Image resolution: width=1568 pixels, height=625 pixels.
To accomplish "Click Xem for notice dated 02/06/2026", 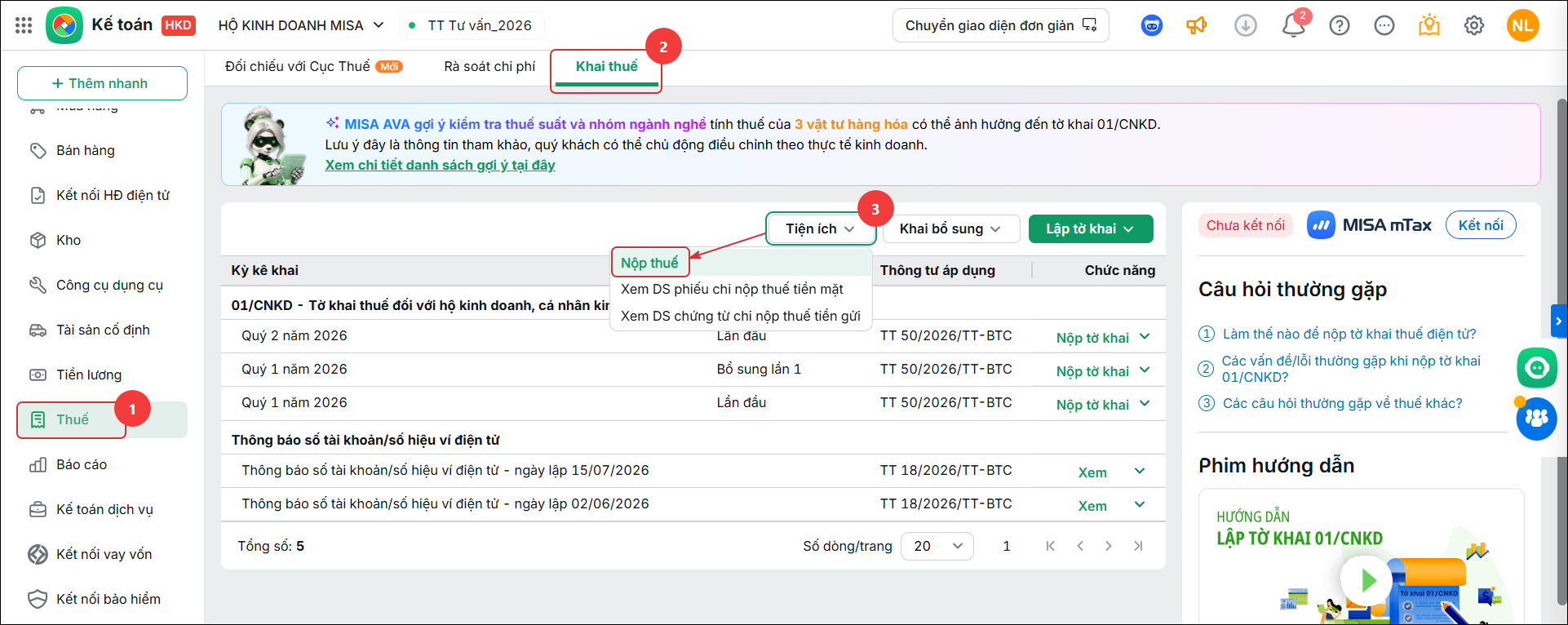I will click(1092, 506).
